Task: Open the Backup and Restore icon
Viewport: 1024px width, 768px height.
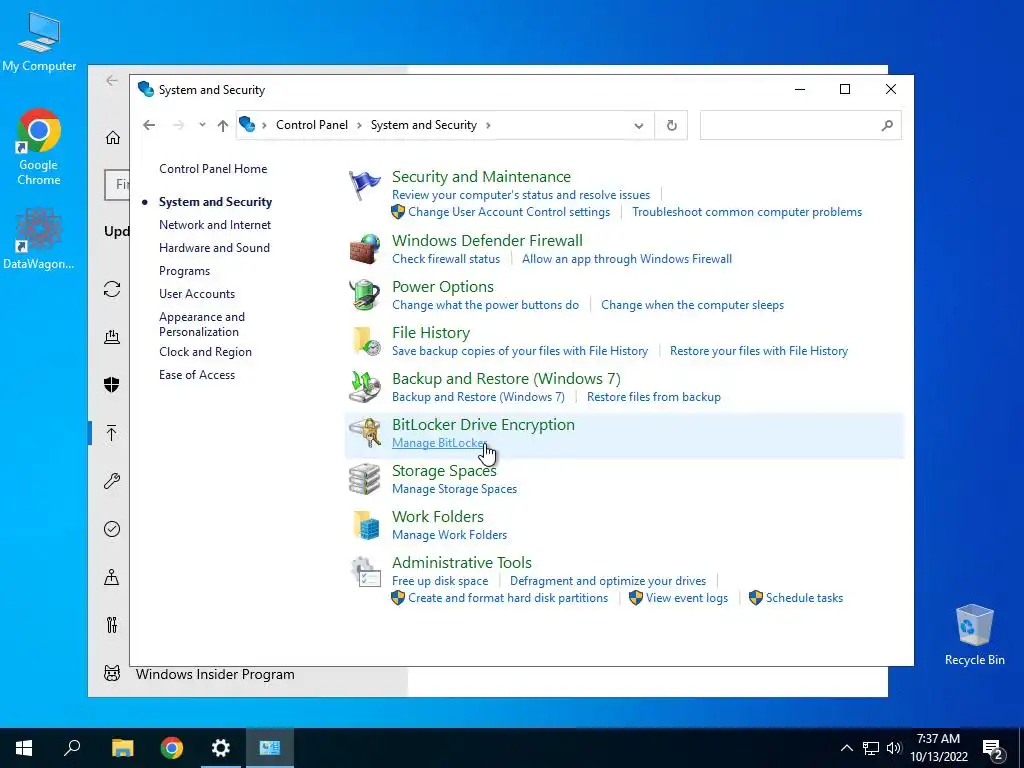Action: (364, 387)
